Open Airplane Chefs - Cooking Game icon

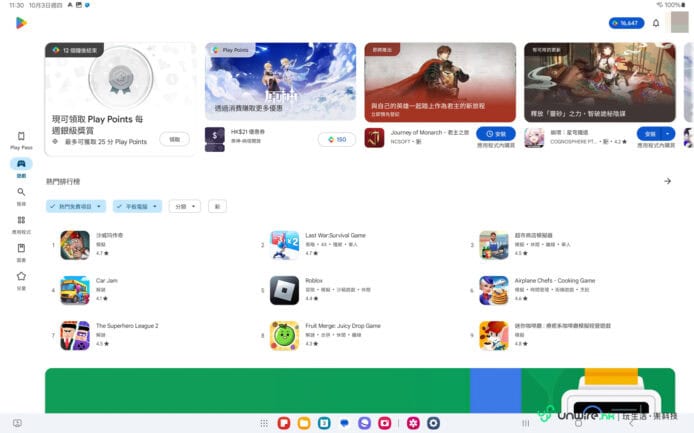point(494,290)
